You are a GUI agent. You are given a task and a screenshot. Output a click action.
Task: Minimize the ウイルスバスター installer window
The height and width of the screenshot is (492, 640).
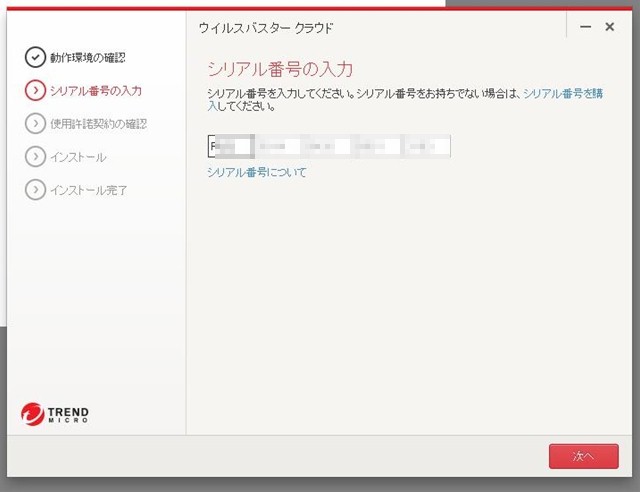point(586,27)
